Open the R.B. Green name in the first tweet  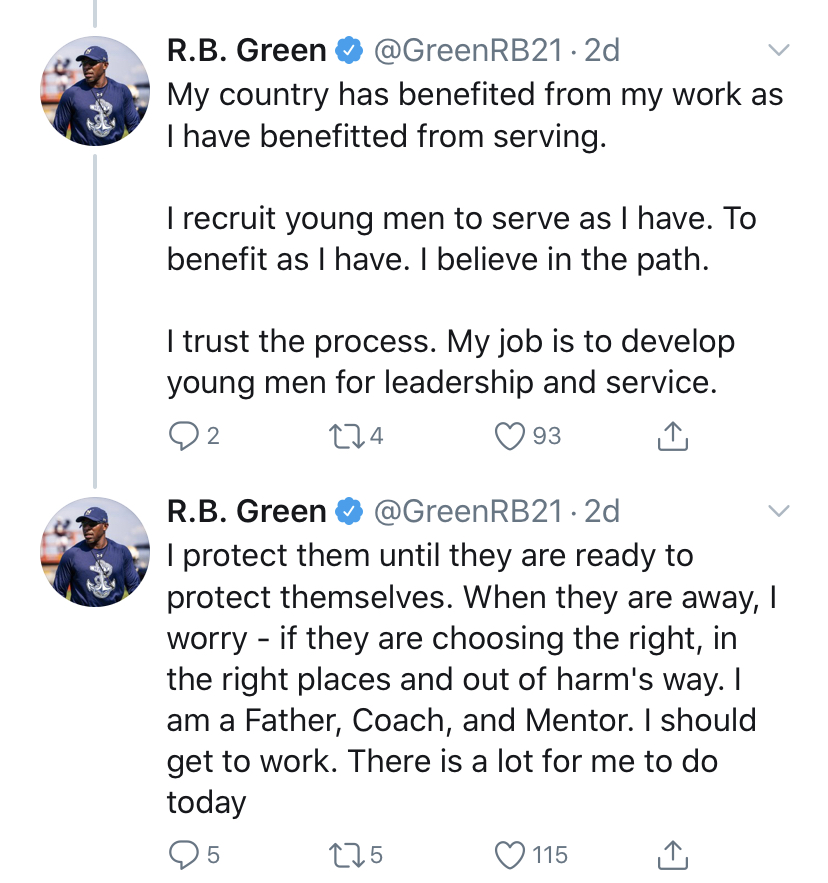(246, 50)
